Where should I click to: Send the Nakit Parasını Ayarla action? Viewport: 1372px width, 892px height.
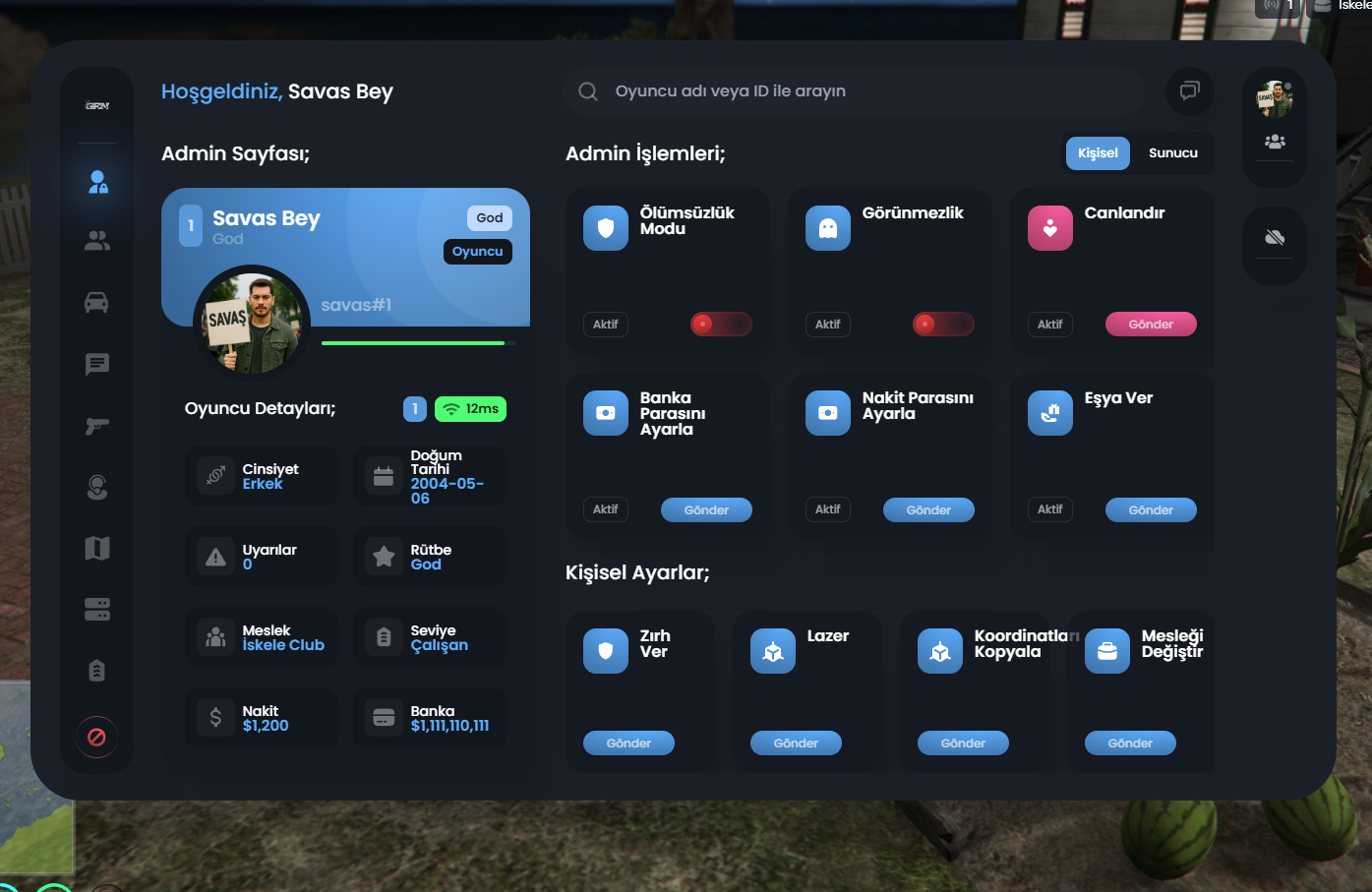click(928, 510)
